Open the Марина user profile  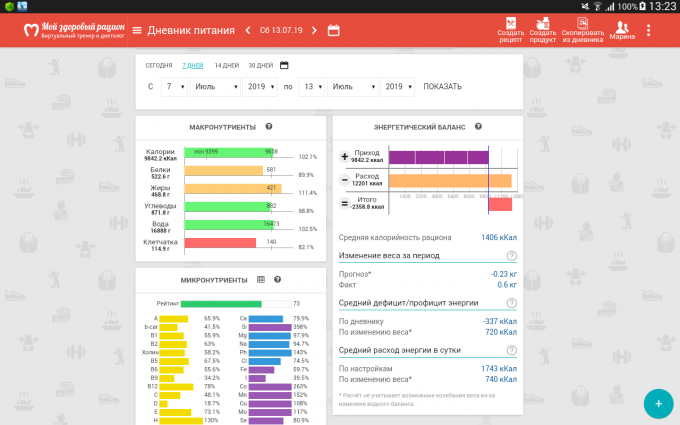621,29
